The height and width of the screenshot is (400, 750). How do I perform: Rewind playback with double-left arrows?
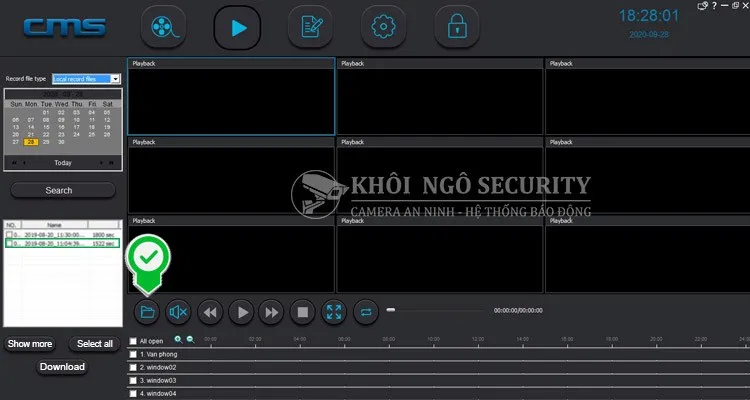[x=210, y=312]
